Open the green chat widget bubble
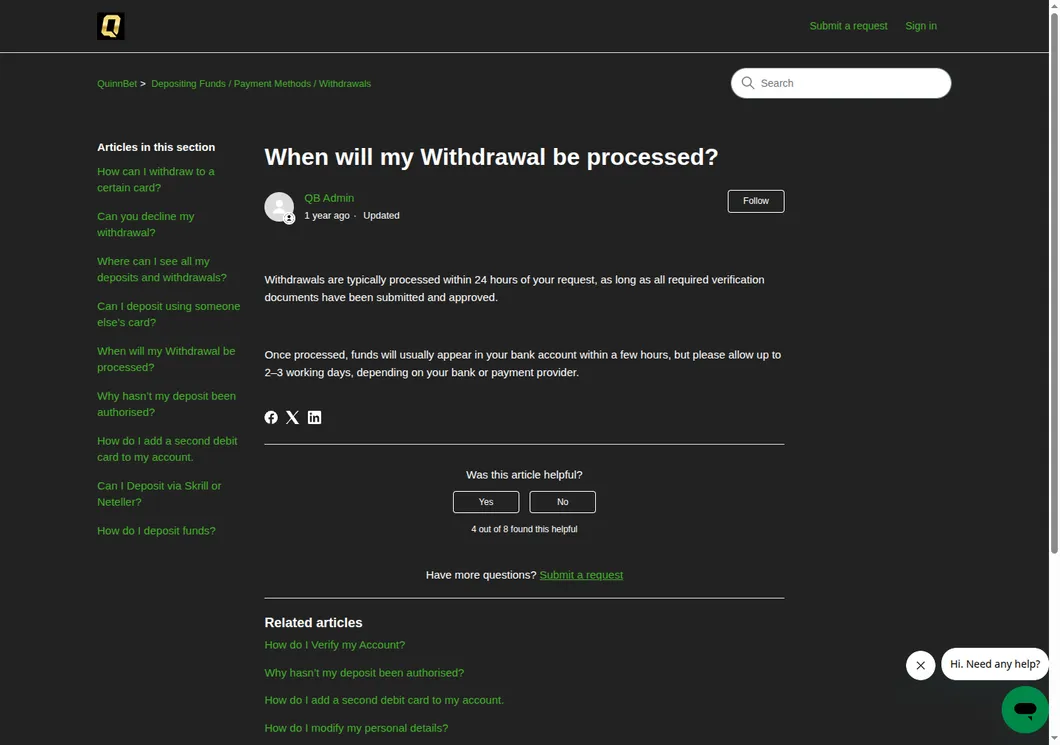The width and height of the screenshot is (1060, 745). [x=1025, y=709]
